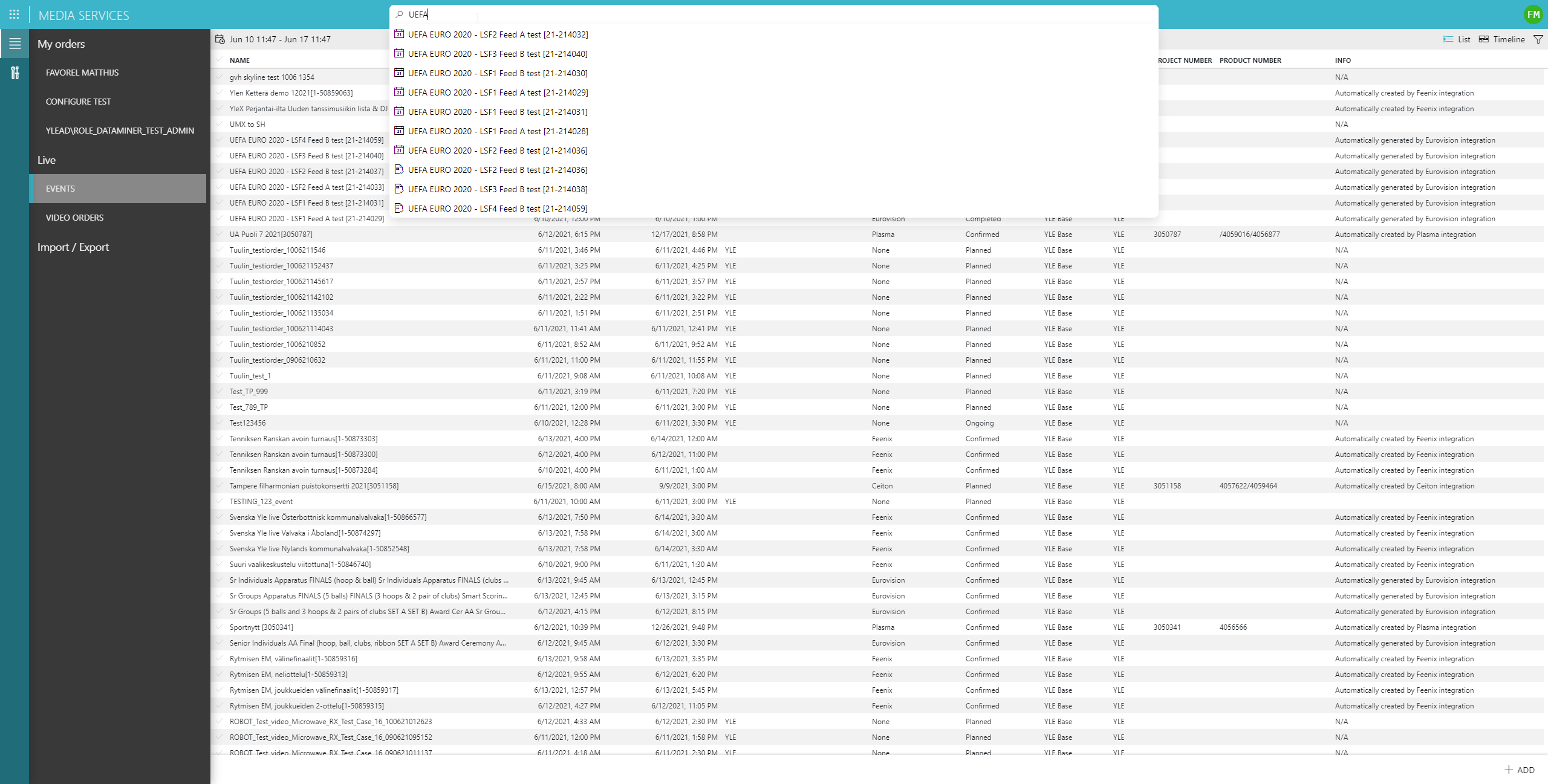The width and height of the screenshot is (1548, 784).
Task: Click the List view icon
Action: 1448,39
